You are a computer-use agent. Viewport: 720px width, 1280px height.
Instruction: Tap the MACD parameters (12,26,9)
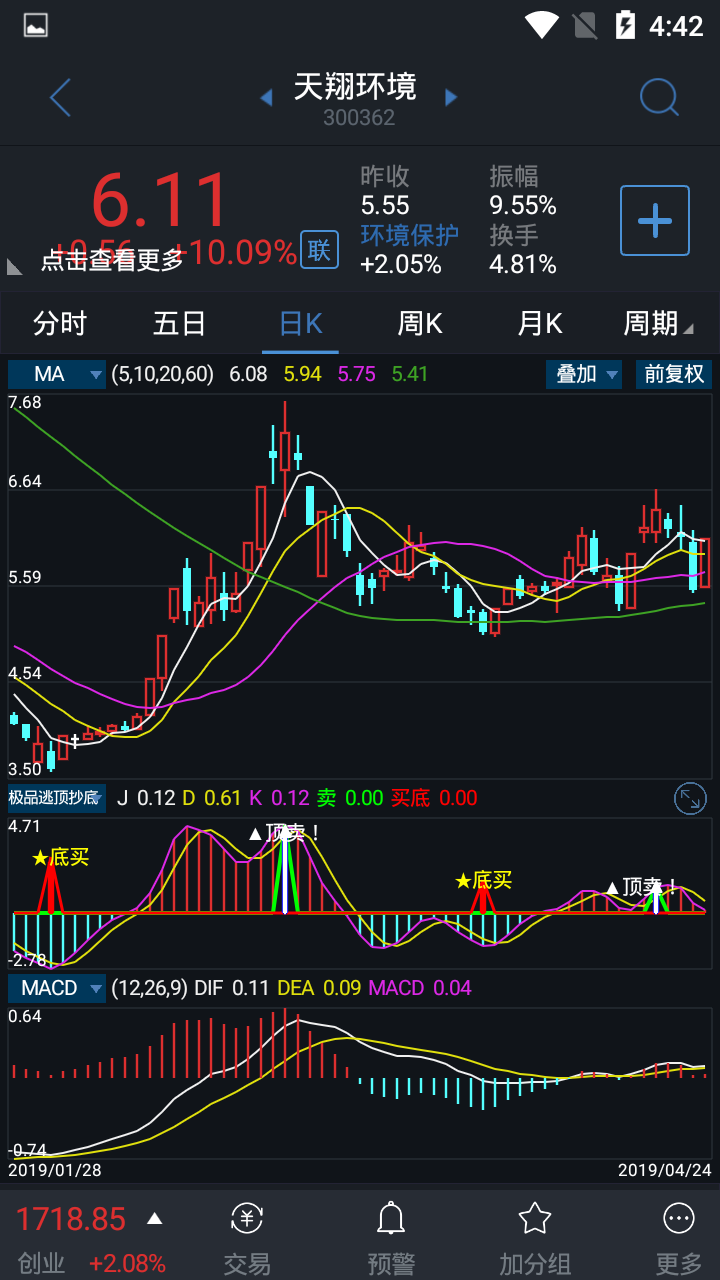click(149, 988)
